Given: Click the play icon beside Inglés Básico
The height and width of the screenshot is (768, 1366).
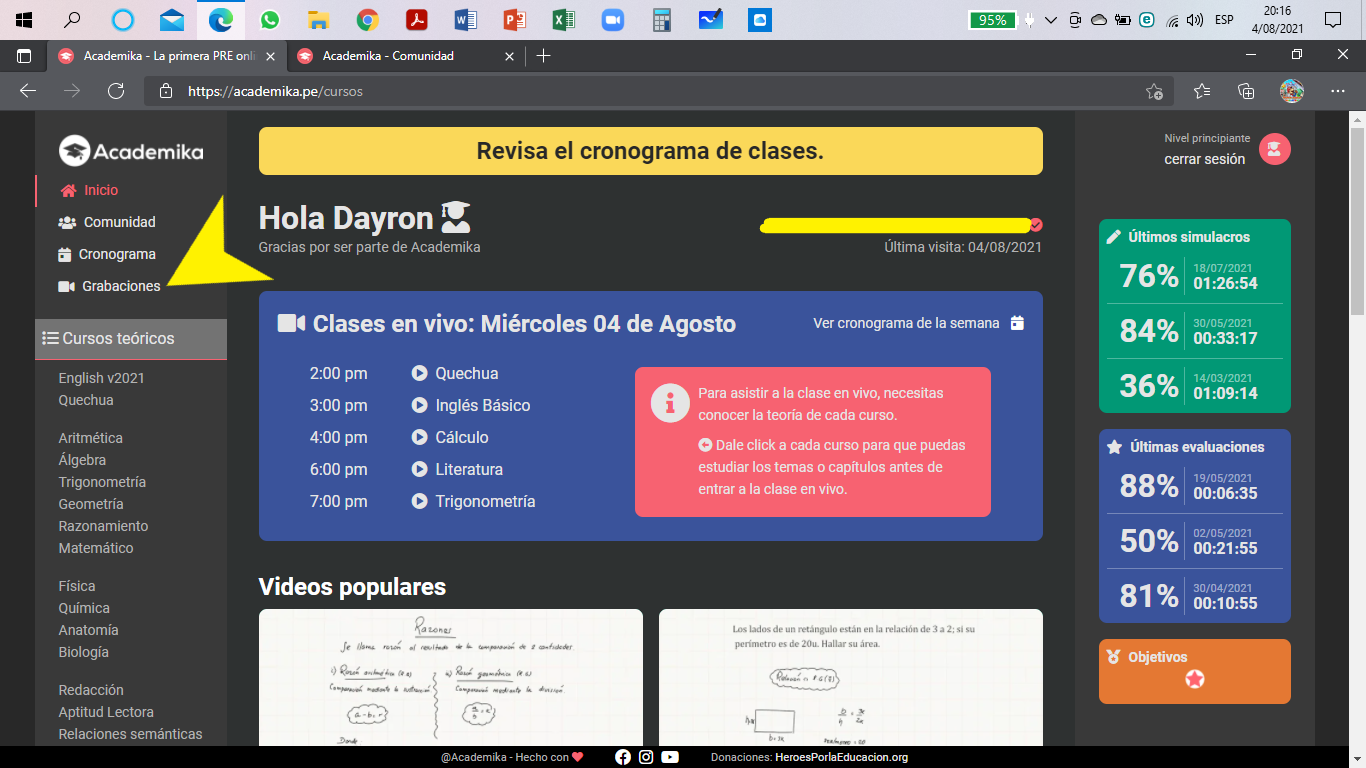Looking at the screenshot, I should coord(420,405).
